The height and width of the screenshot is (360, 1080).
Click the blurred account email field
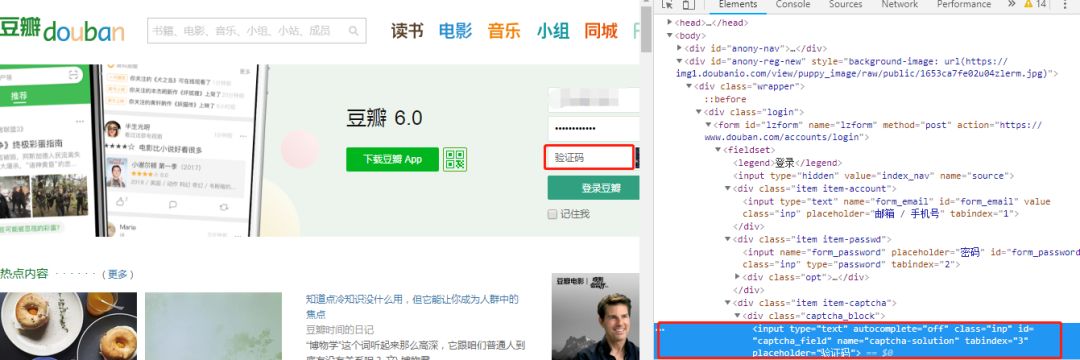click(594, 99)
